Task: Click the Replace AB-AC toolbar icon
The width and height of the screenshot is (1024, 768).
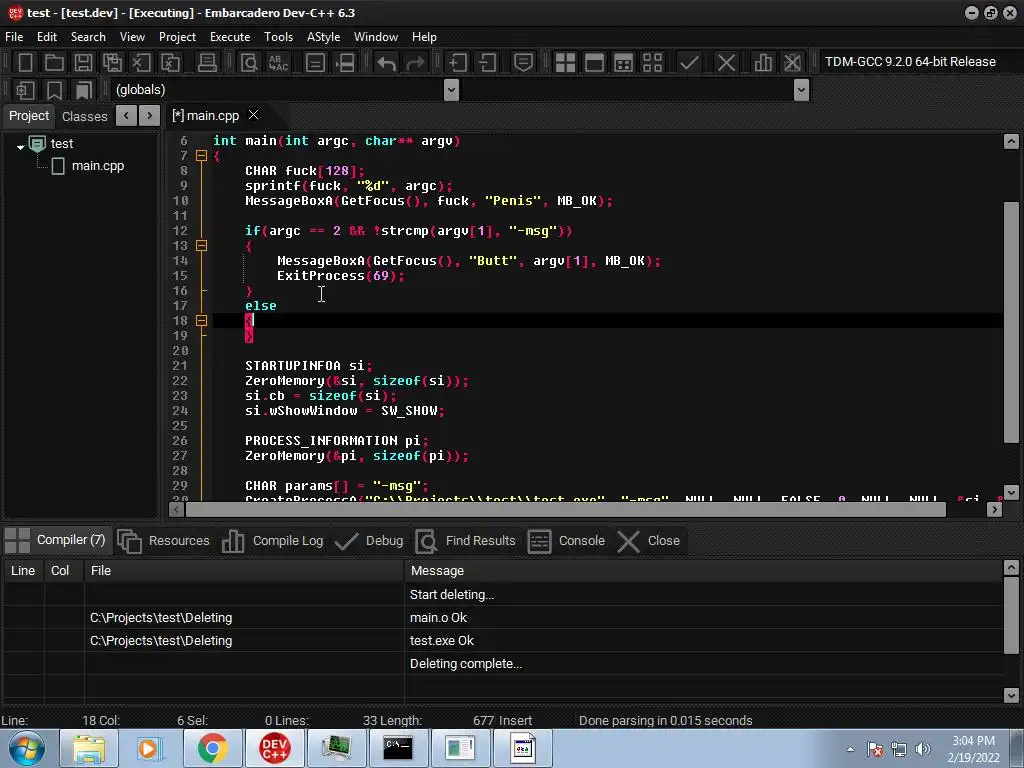Action: click(278, 63)
